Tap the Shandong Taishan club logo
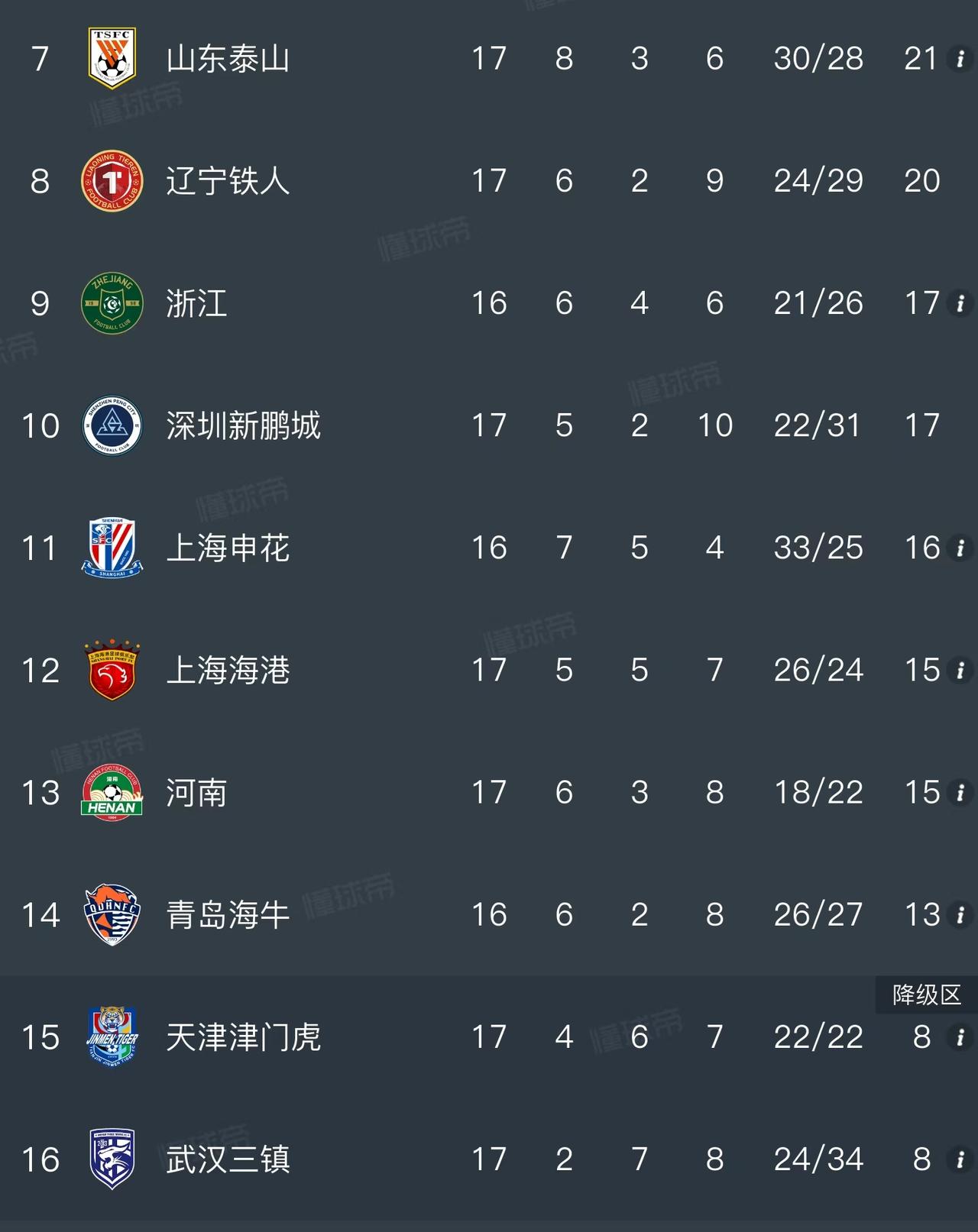978x1232 pixels. [x=112, y=58]
